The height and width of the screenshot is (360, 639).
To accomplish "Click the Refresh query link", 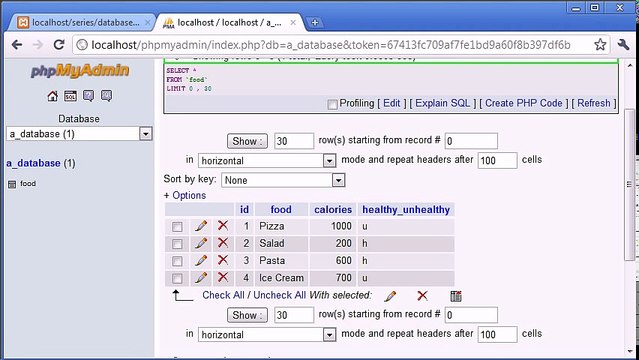I will (x=594, y=103).
